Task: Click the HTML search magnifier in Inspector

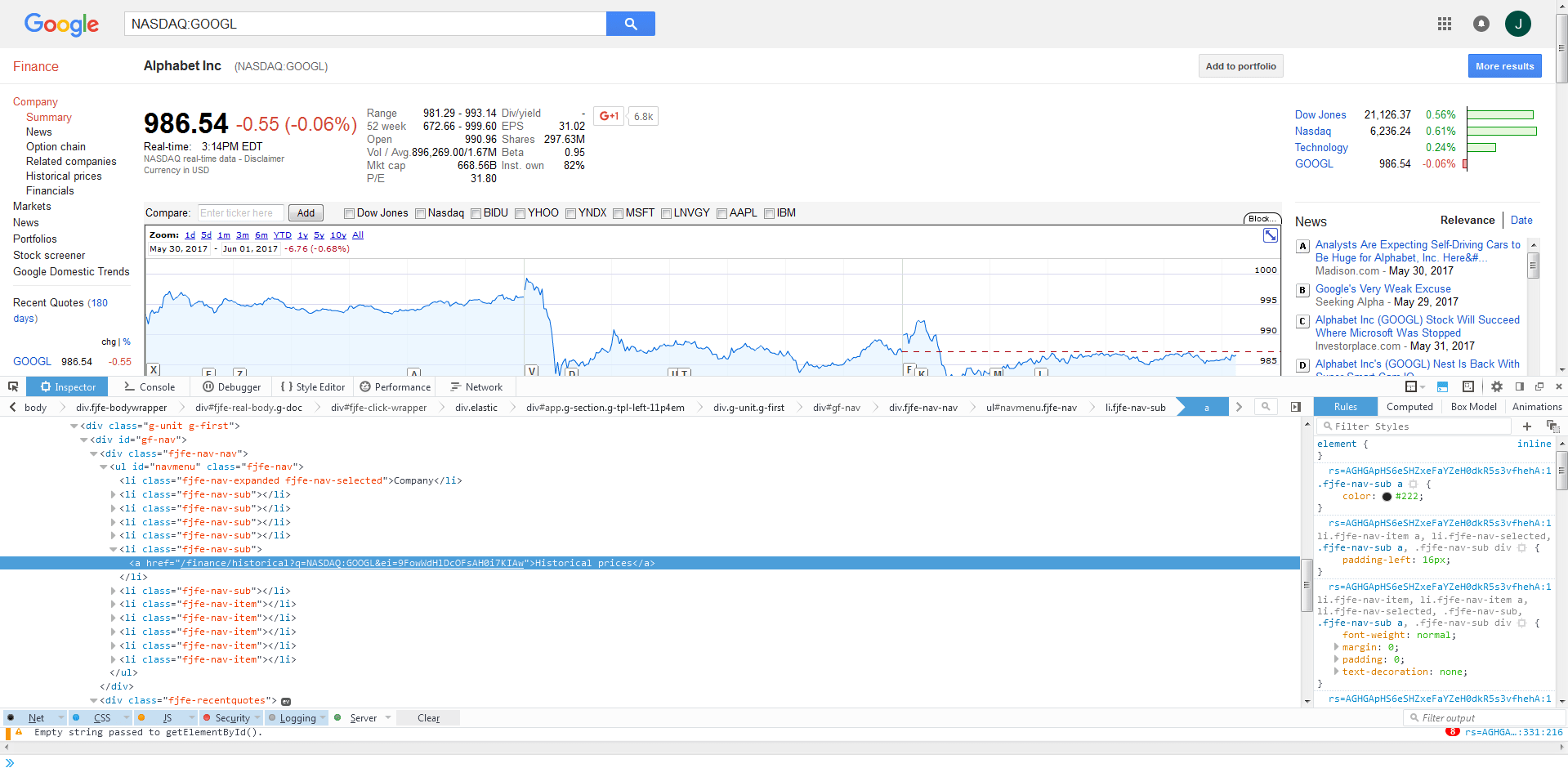Action: 1266,407
